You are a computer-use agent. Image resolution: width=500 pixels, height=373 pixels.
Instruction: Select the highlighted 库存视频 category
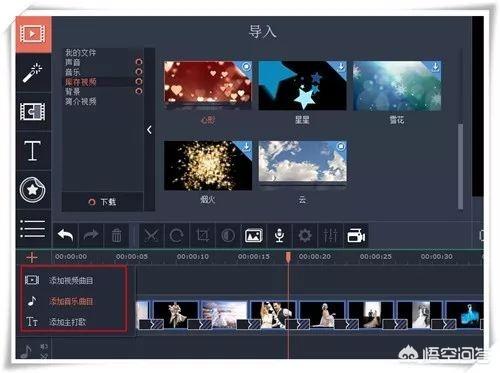click(80, 82)
